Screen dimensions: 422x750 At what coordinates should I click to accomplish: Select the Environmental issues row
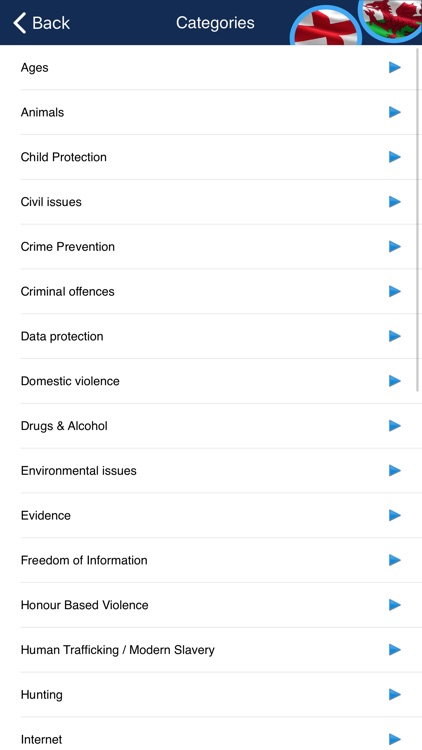pos(211,471)
